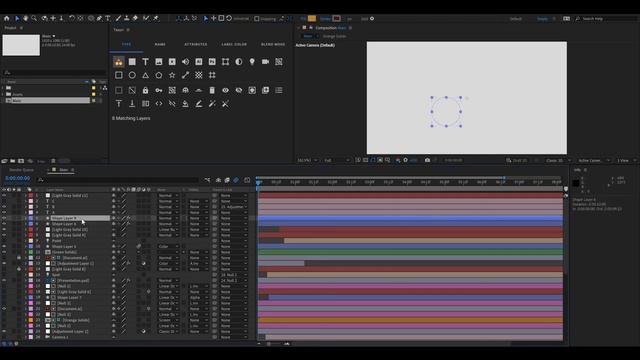640x360 pixels.
Task: Select the TYPE tab
Action: click(x=127, y=44)
